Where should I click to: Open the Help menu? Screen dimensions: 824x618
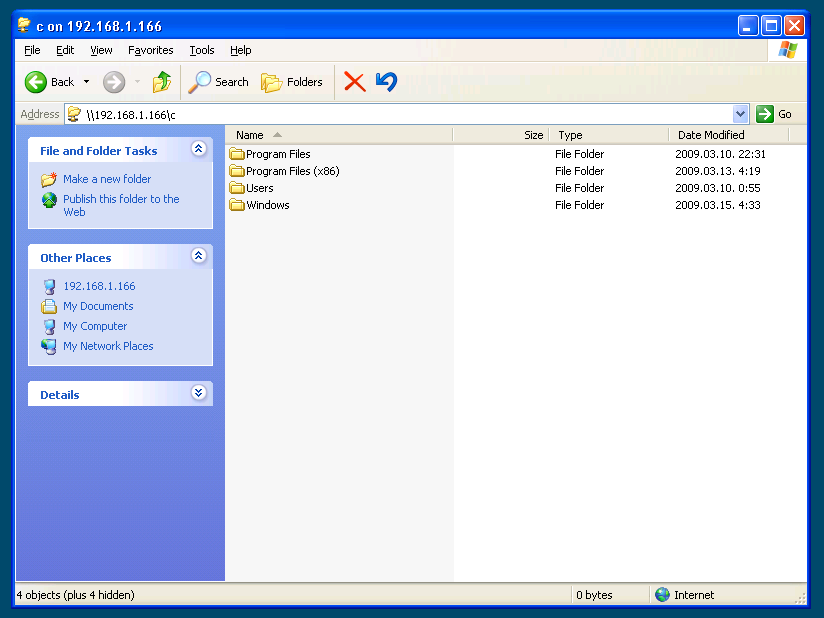[241, 50]
